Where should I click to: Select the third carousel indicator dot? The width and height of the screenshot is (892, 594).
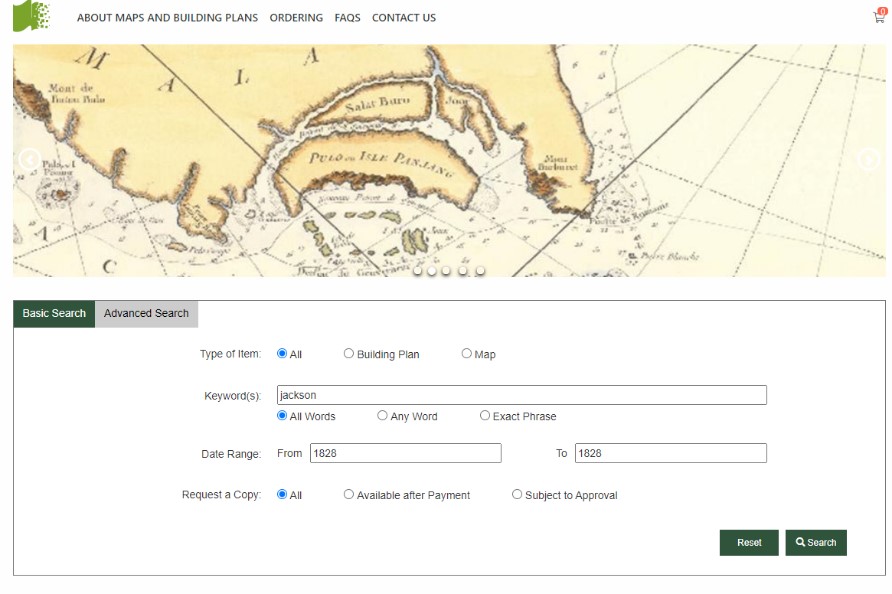point(446,271)
